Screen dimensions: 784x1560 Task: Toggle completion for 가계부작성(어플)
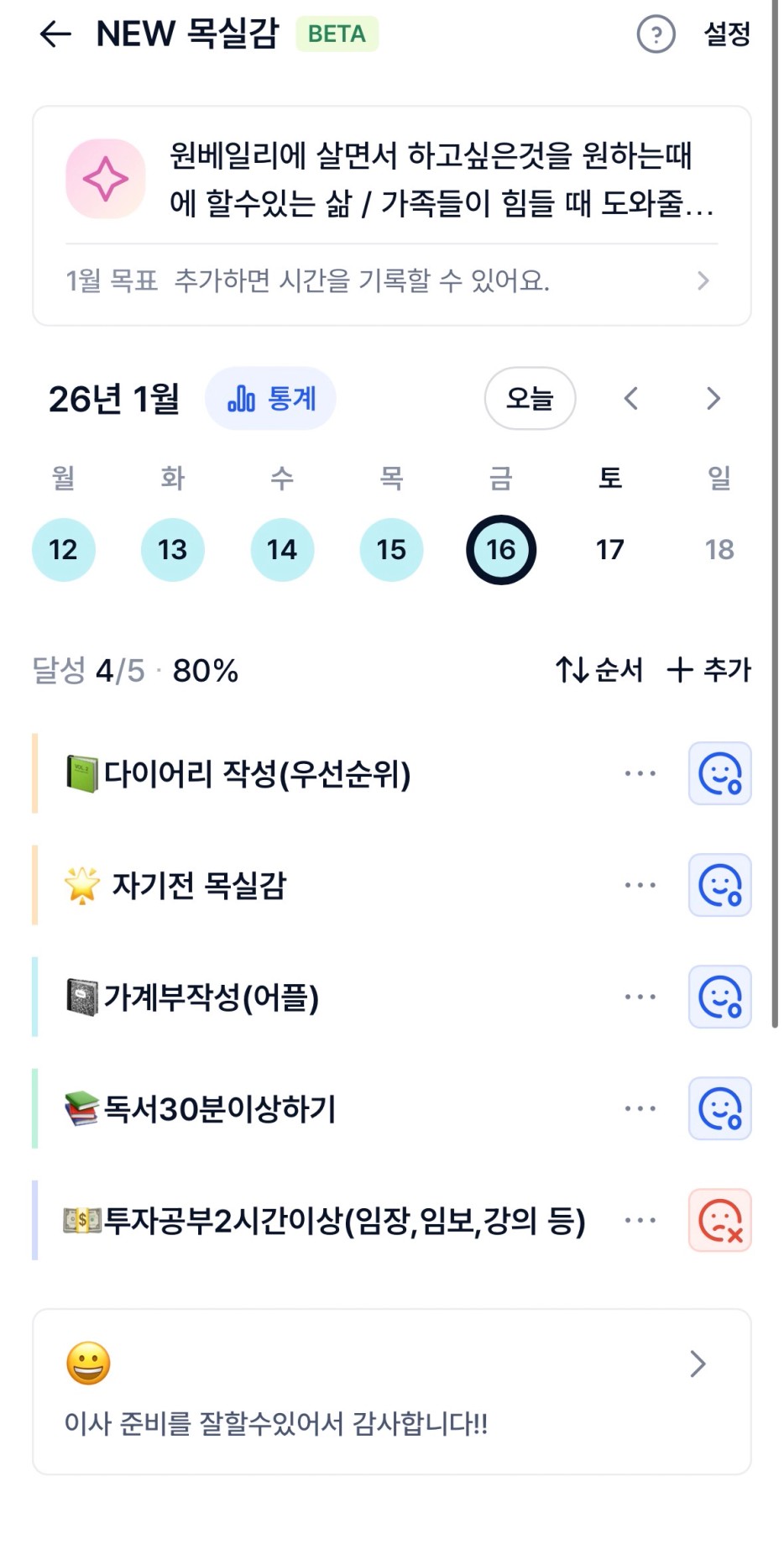[719, 997]
